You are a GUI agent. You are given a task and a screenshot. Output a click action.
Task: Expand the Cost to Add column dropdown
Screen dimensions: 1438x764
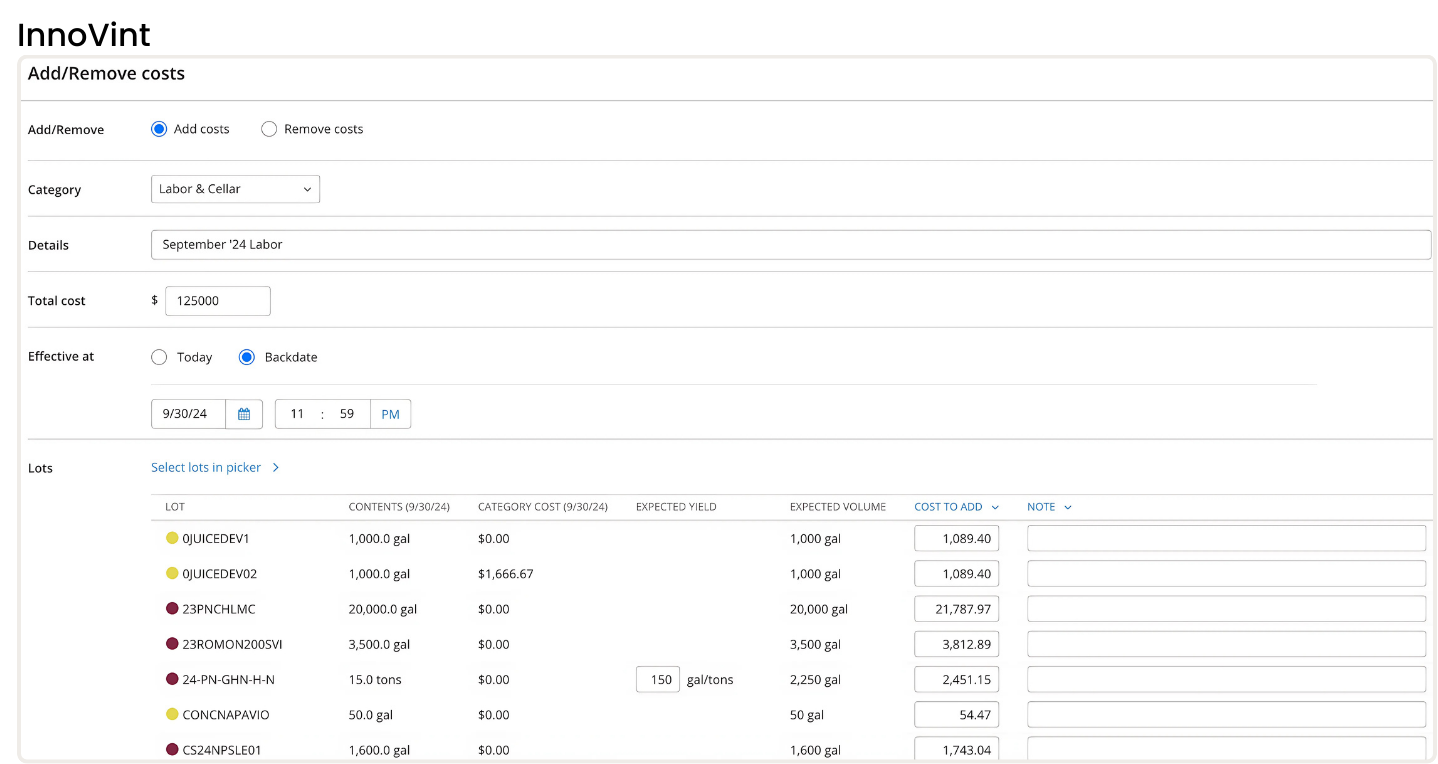[x=995, y=507]
